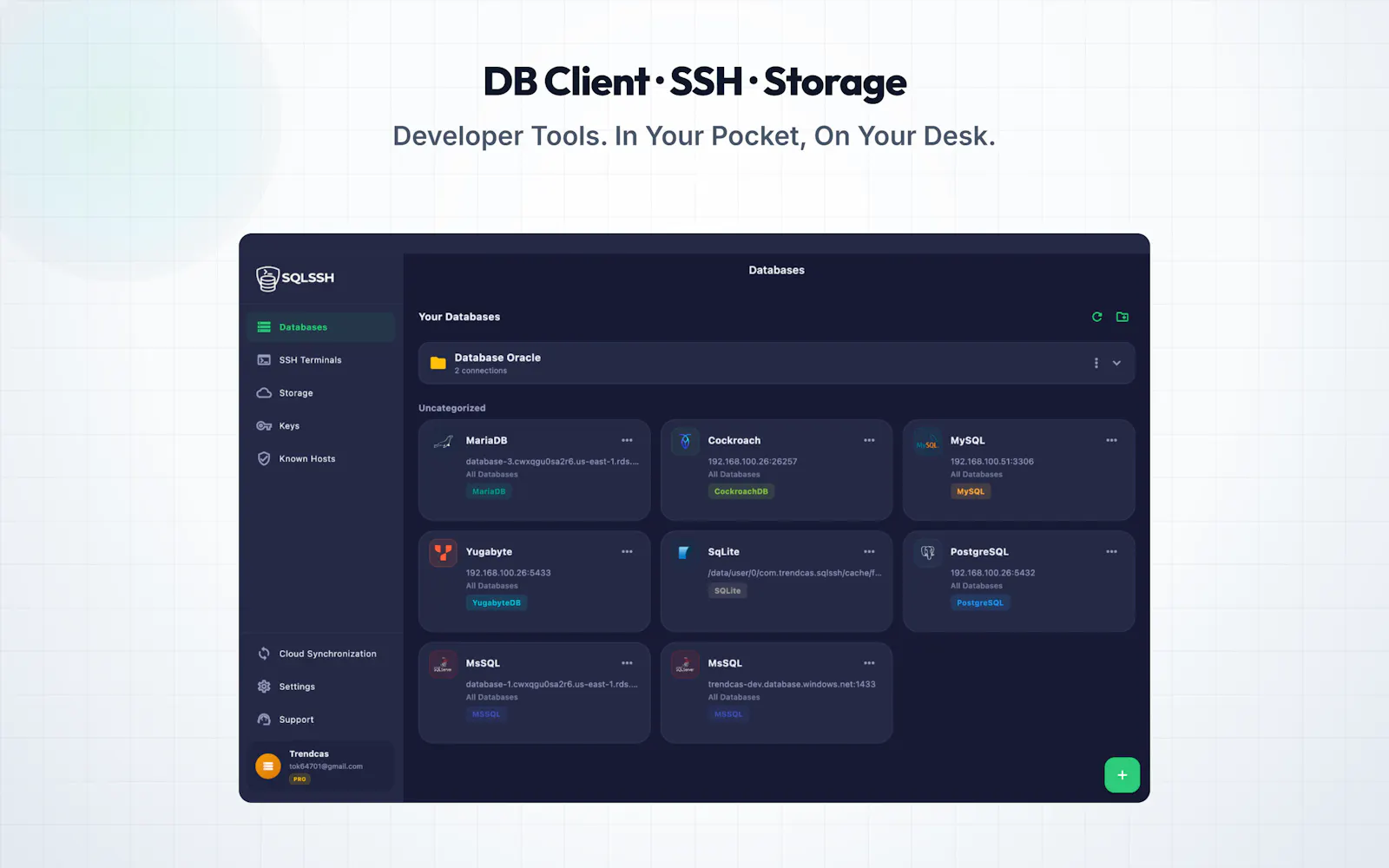Click the Cloud Synchronization sync icon
This screenshot has height=868, width=1389.
pos(264,654)
